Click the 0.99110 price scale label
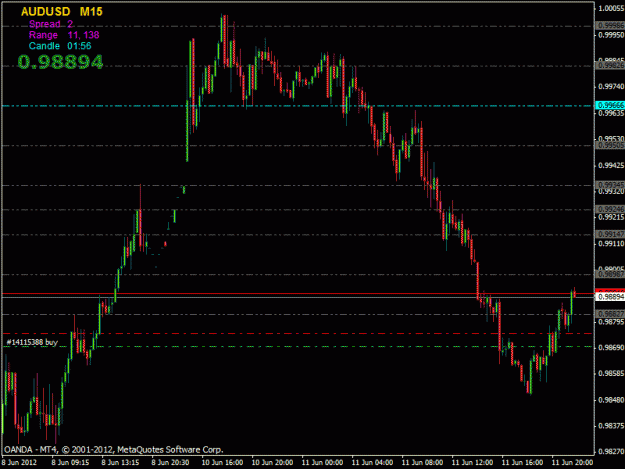The width and height of the screenshot is (625, 469). click(x=611, y=243)
